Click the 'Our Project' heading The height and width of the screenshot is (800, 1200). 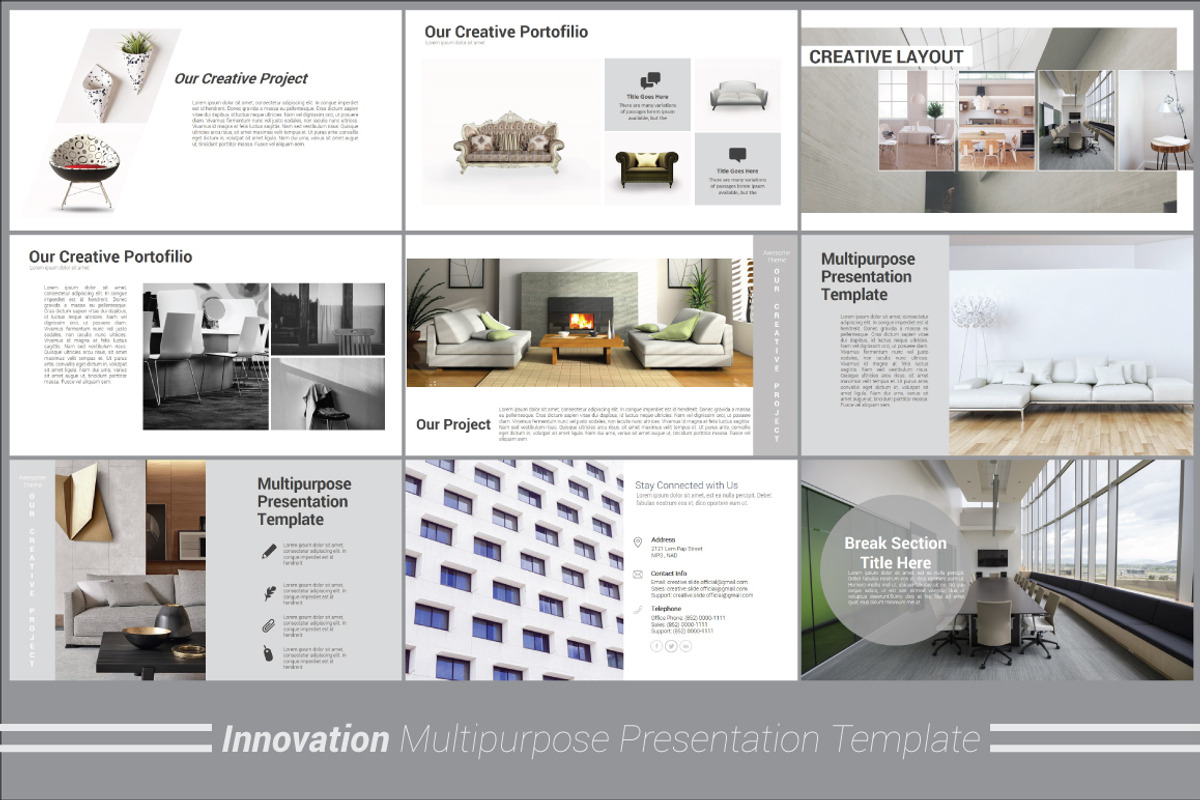[453, 424]
